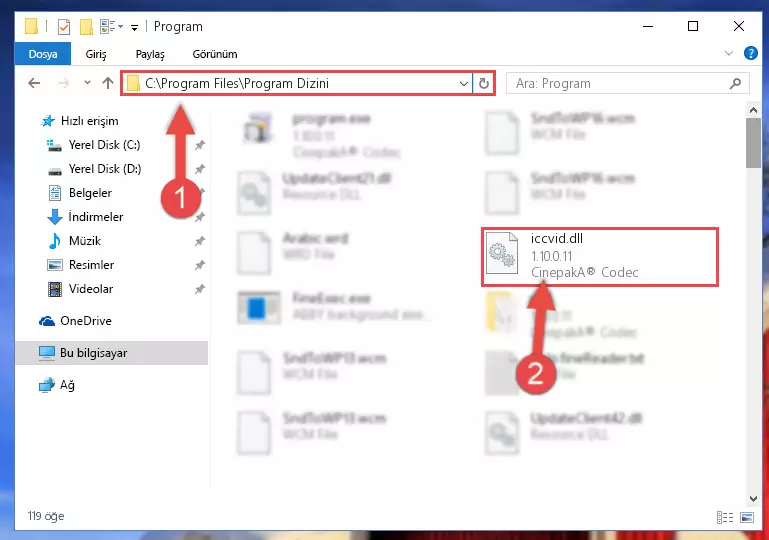Open recent locations dropdown arrow

coord(87,83)
